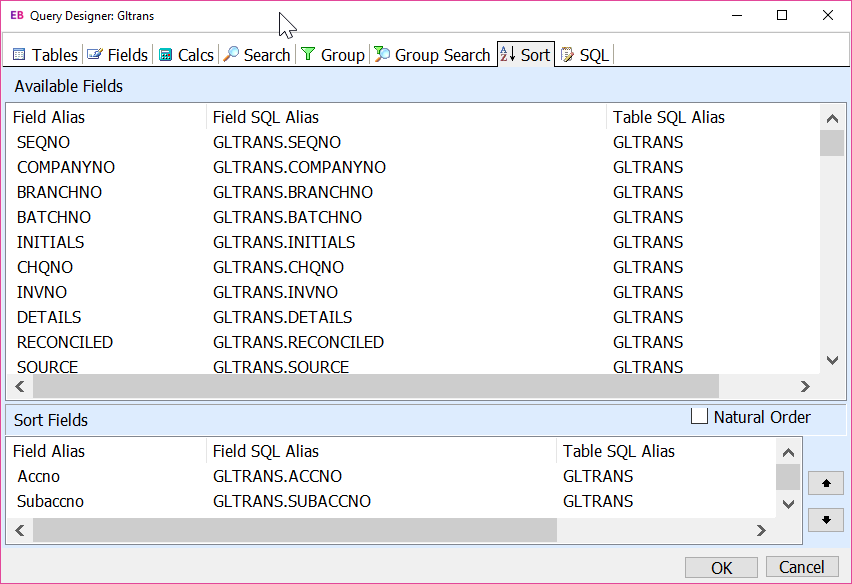Viewport: 852px width, 584px height.
Task: Click the SQL tab icon
Action: [567, 55]
